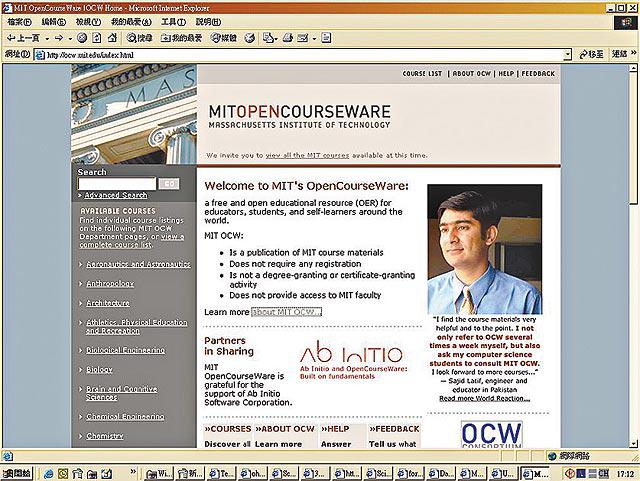Click the second quick launch icon
This screenshot has width=640, height=481.
[63, 474]
